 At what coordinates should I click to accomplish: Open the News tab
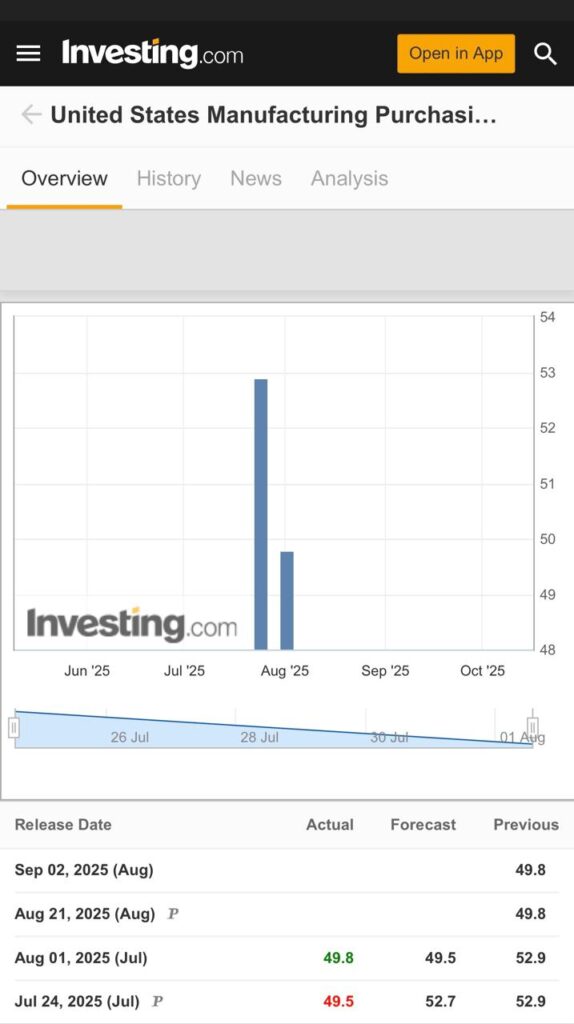pyautogui.click(x=256, y=178)
